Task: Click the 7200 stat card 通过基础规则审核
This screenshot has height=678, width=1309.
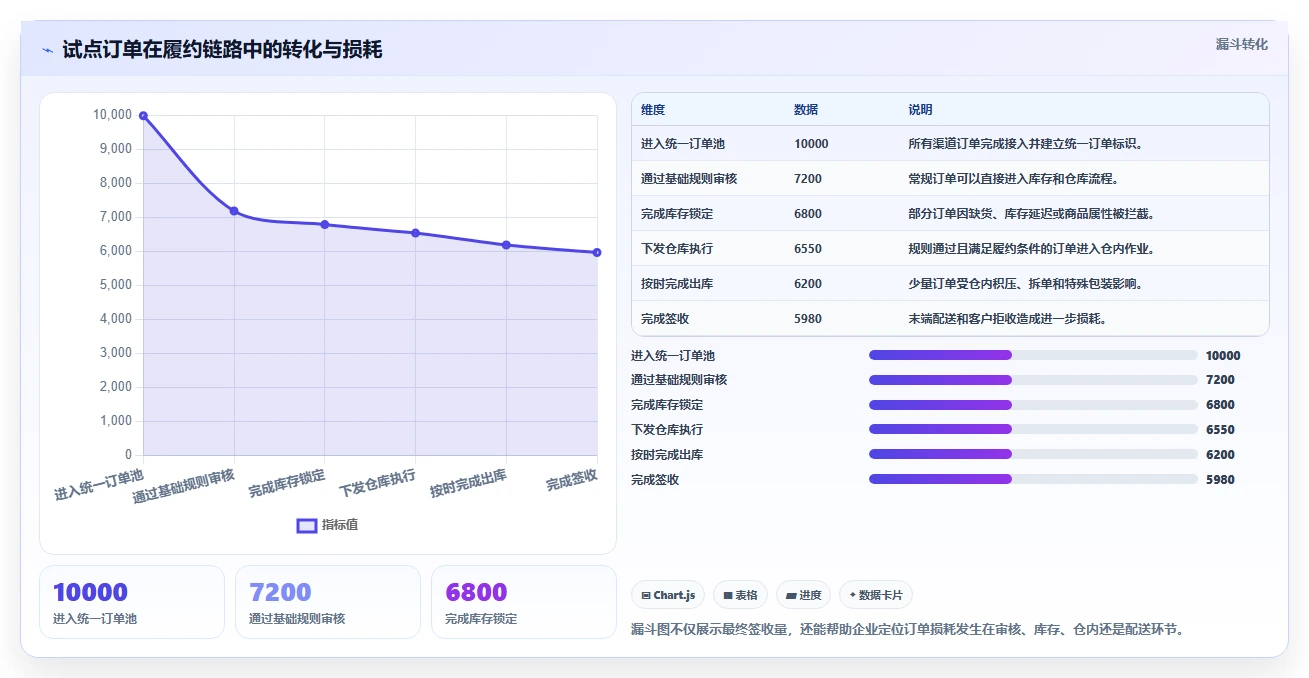Action: 328,602
